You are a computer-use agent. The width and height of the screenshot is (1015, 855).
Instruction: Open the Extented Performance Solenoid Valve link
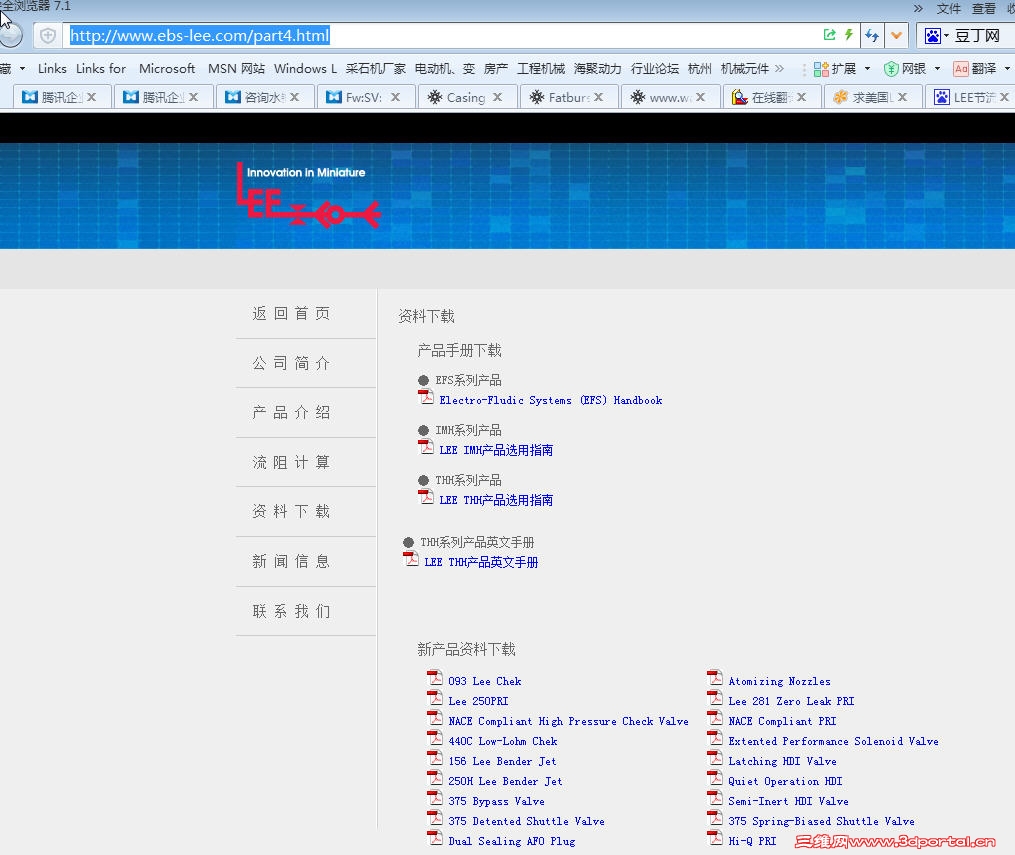[833, 742]
